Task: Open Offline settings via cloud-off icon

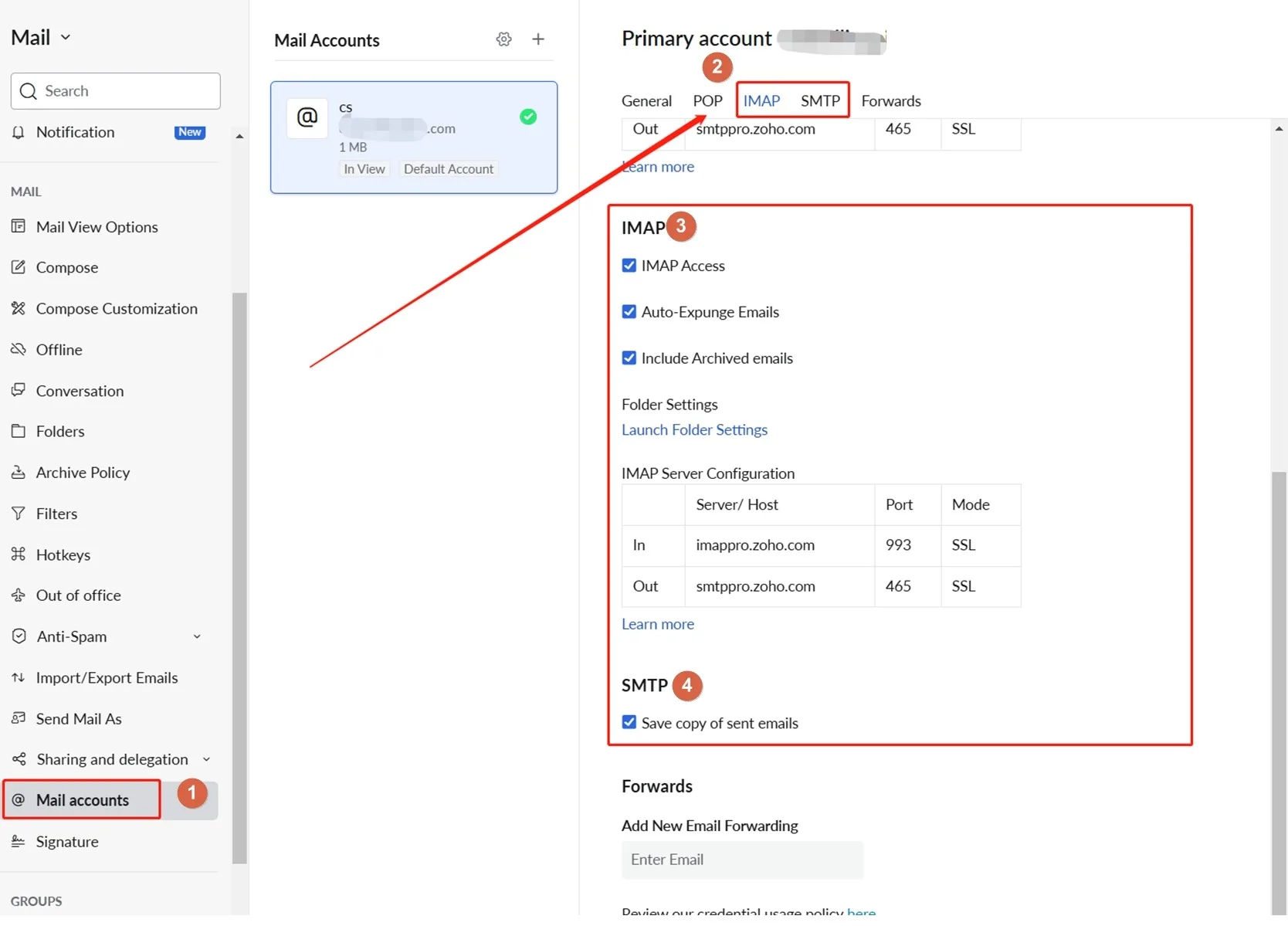Action: click(x=19, y=349)
